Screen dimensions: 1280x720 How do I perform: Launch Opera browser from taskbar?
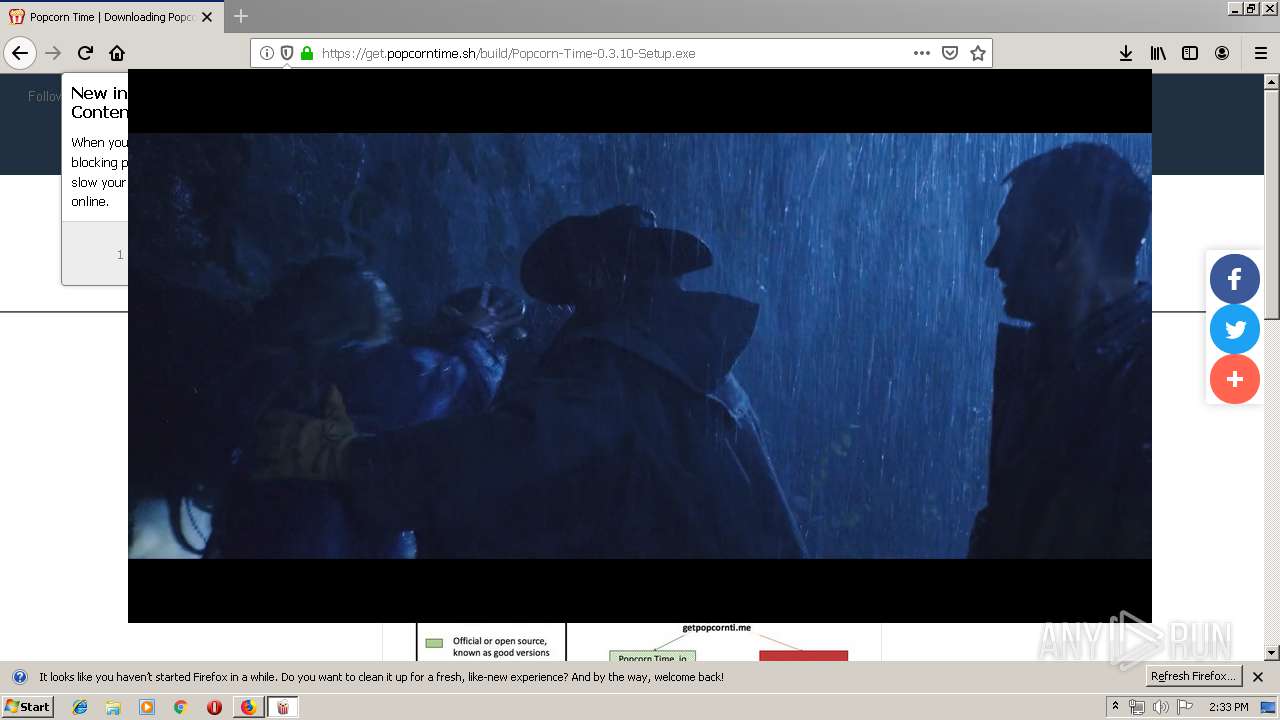pyautogui.click(x=214, y=707)
